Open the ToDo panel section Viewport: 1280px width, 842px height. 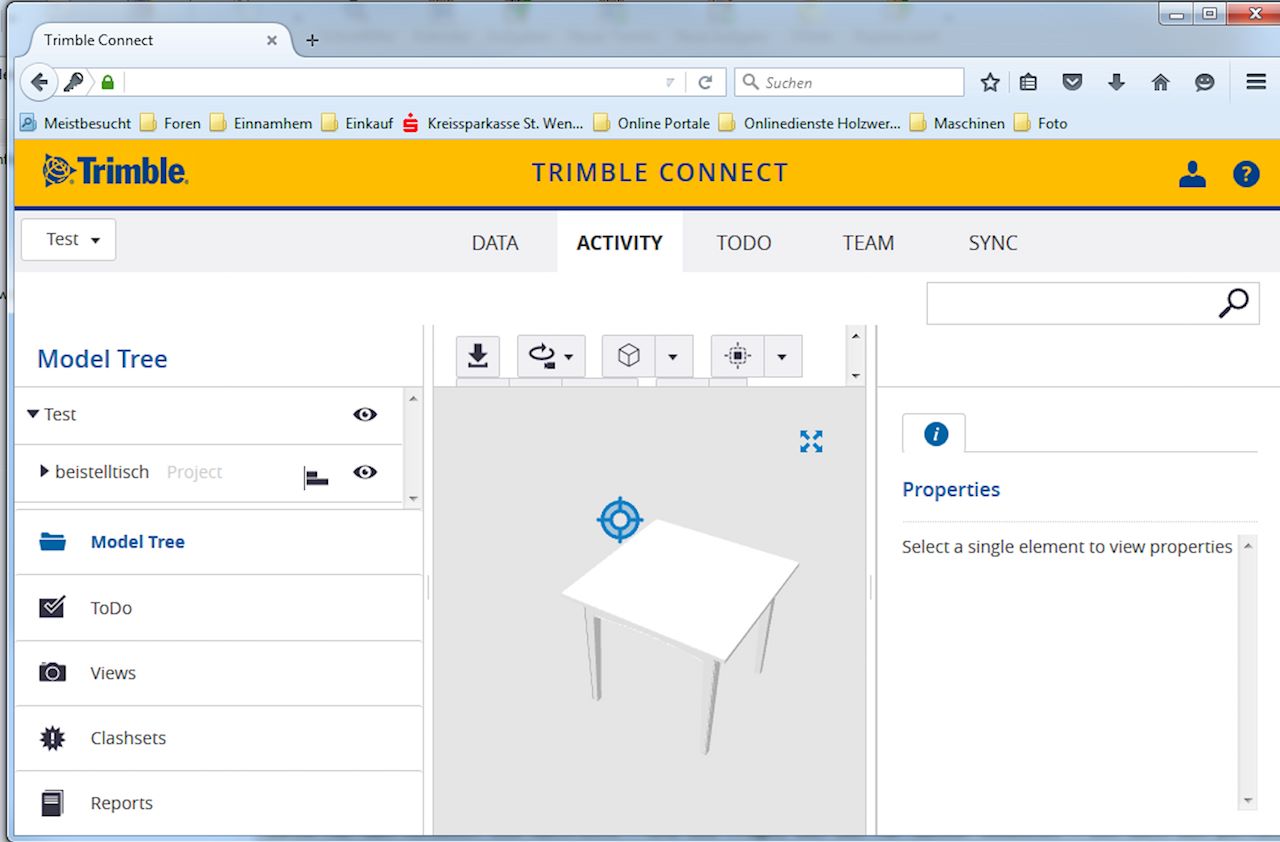click(x=218, y=608)
